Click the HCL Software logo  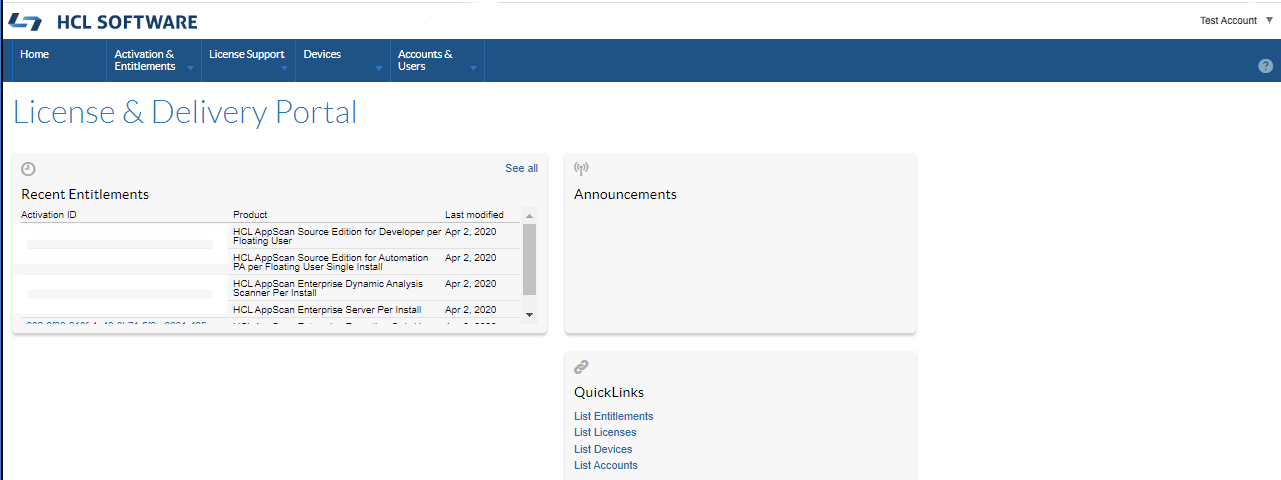coord(103,22)
